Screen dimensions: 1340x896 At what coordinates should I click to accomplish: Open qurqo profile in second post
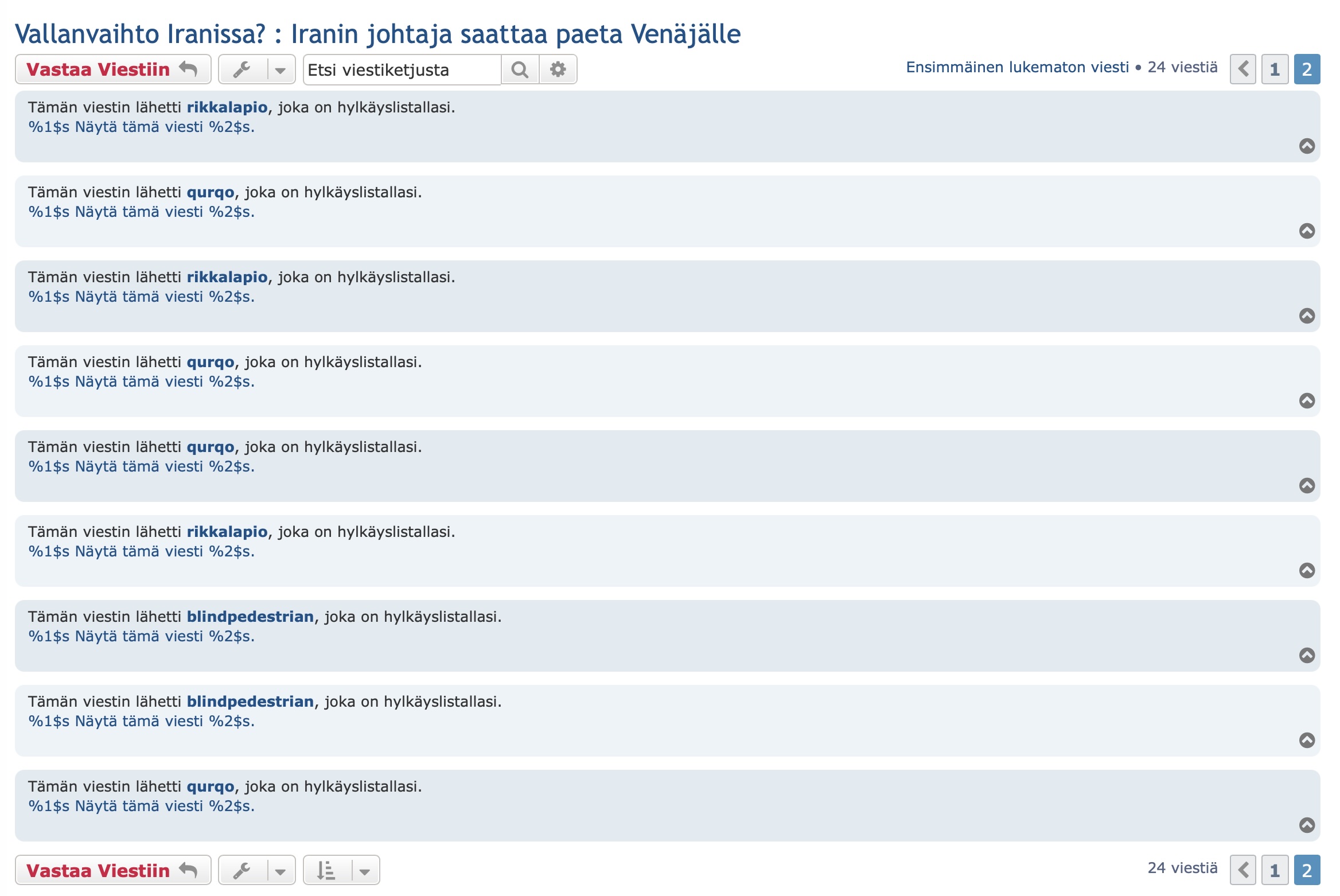pos(211,192)
